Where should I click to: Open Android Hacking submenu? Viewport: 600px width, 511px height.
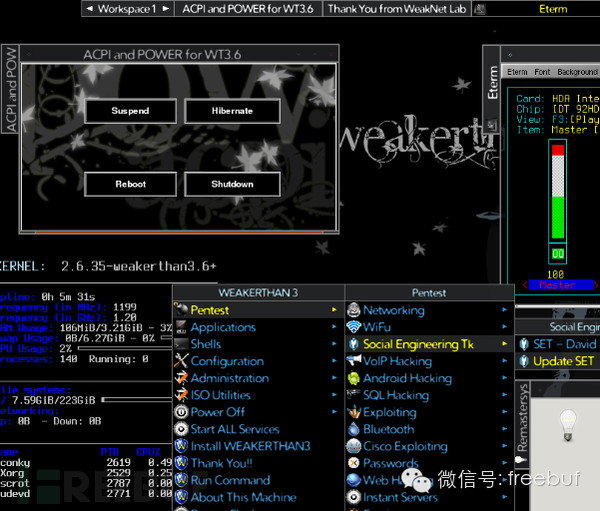[429, 378]
